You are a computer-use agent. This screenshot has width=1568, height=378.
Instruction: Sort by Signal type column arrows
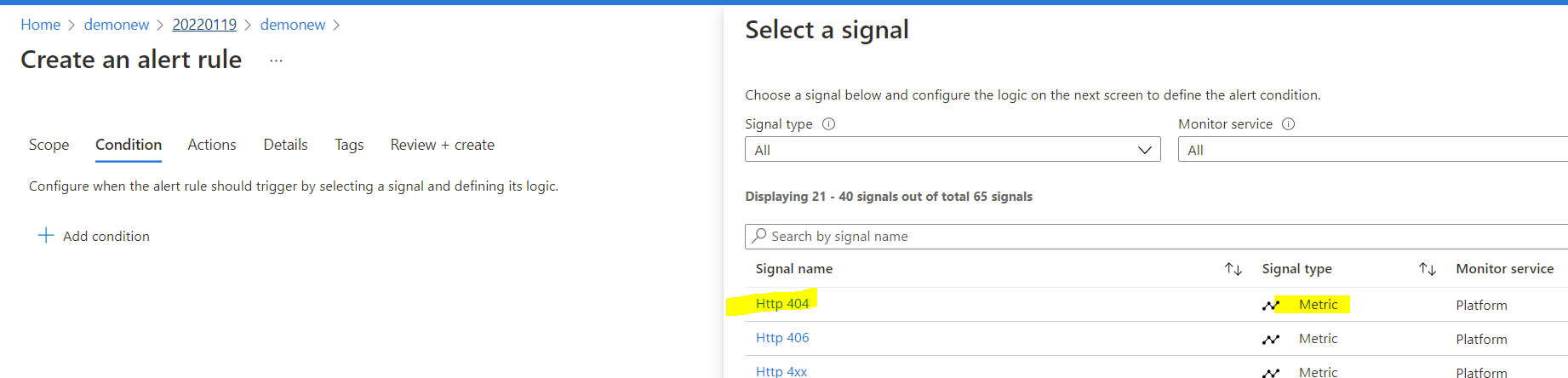[1427, 269]
